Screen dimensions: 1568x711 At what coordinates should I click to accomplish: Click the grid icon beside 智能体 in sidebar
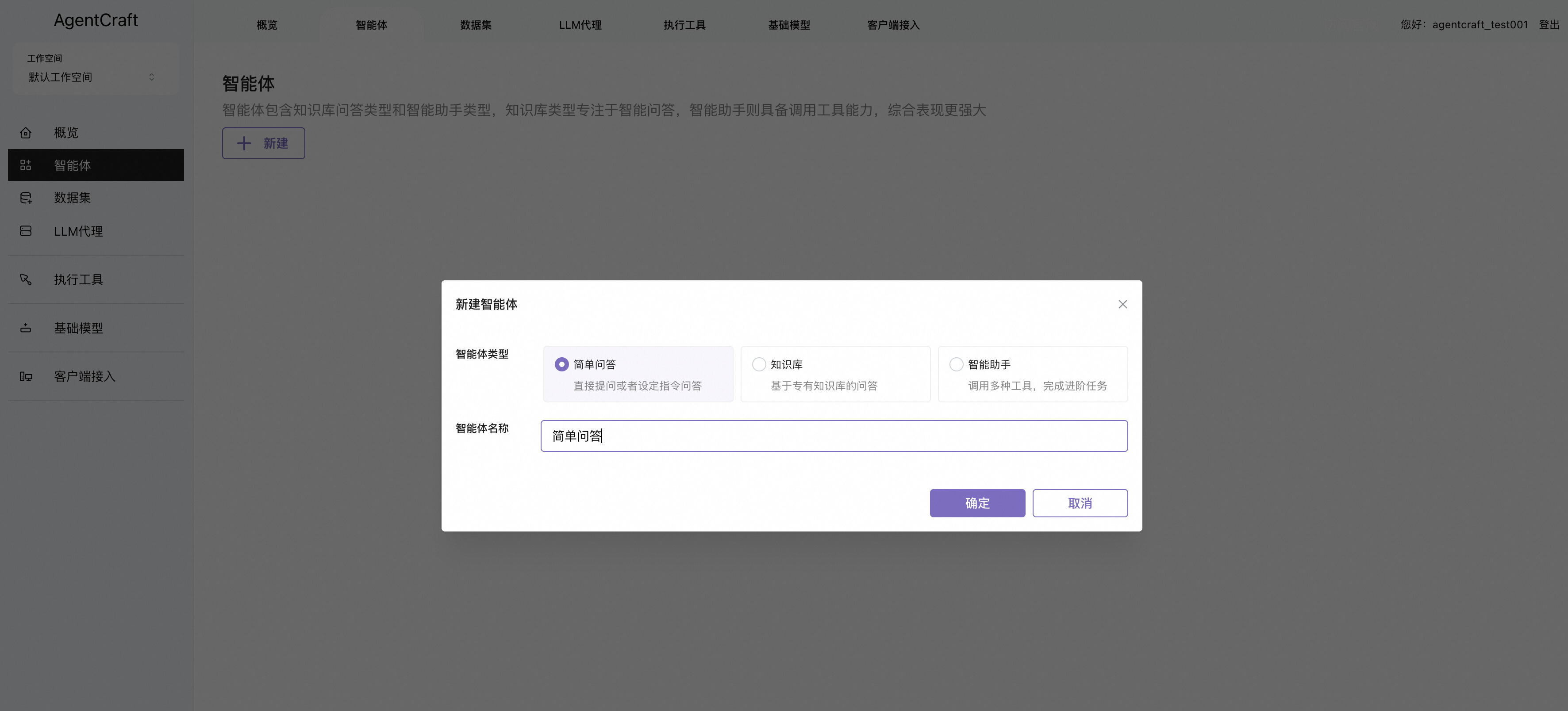click(26, 165)
